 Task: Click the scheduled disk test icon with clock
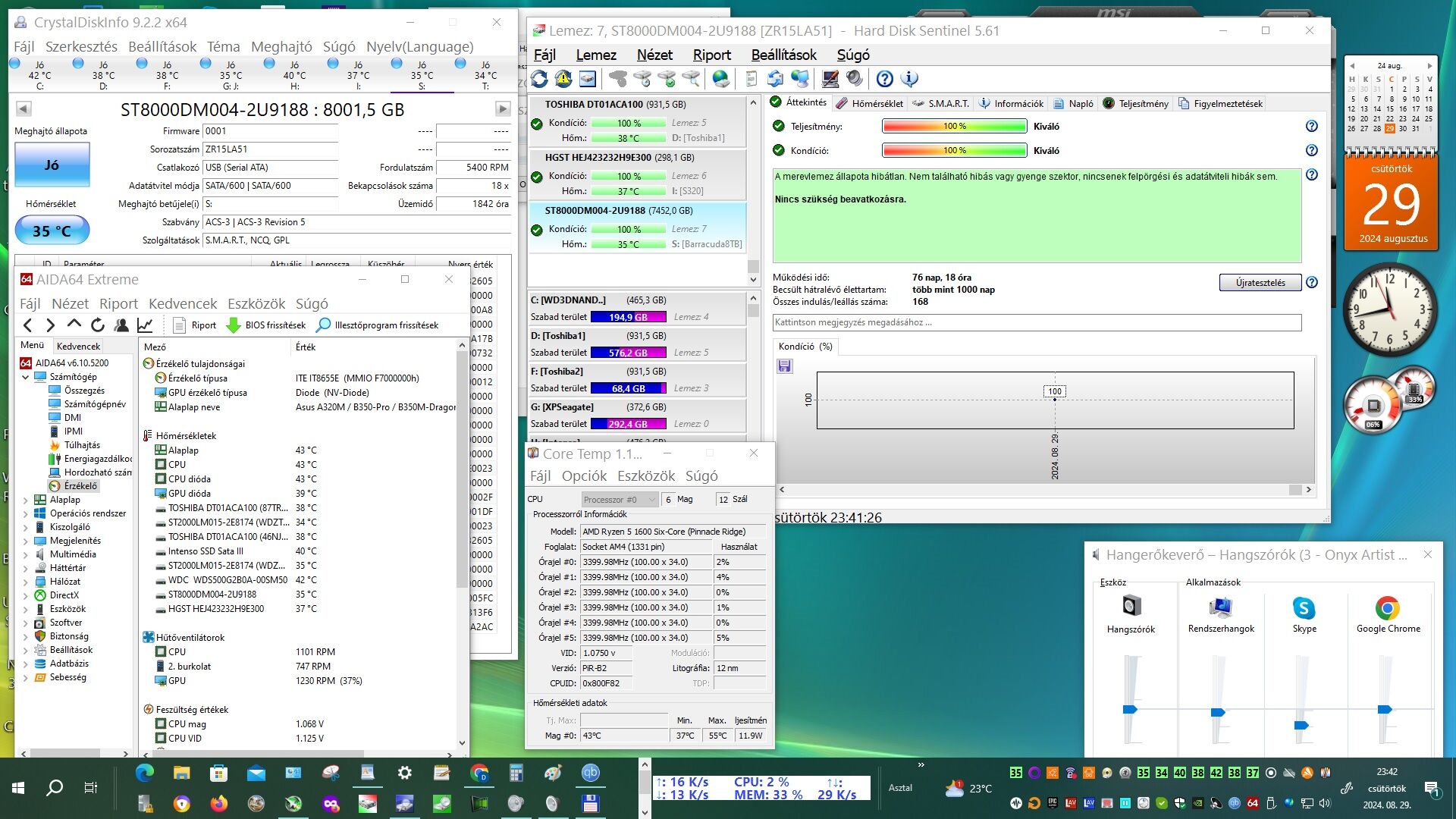(x=642, y=79)
